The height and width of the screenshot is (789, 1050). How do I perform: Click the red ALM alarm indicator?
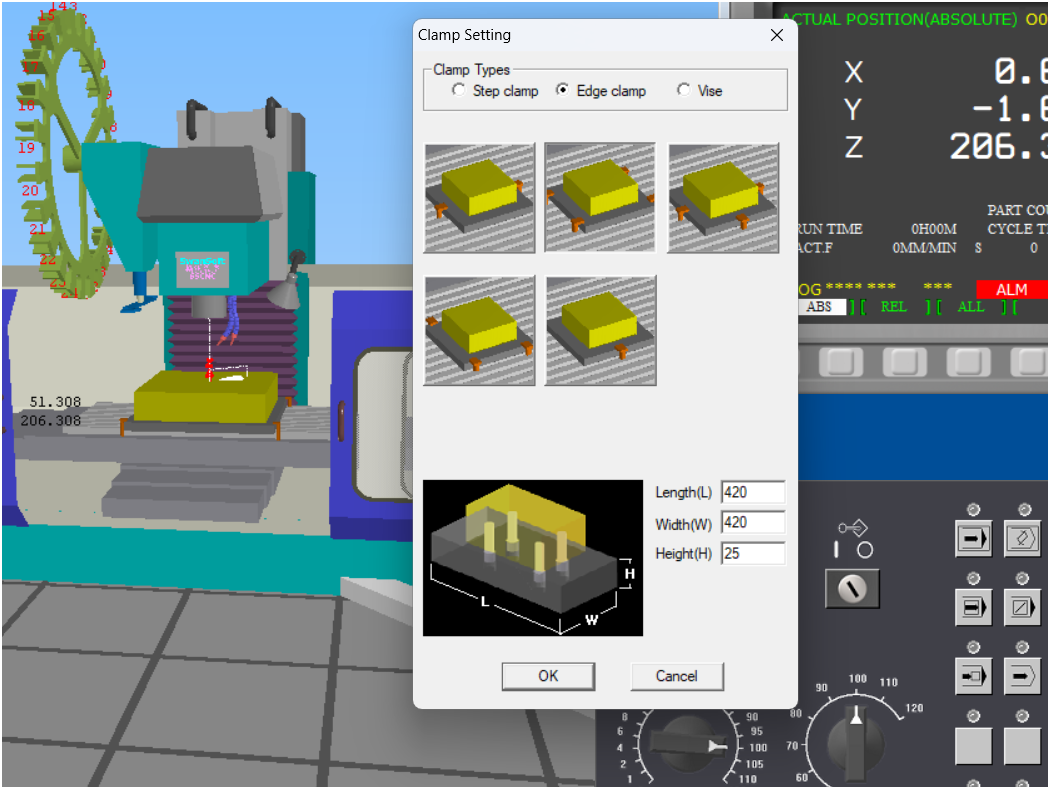[x=1011, y=289]
